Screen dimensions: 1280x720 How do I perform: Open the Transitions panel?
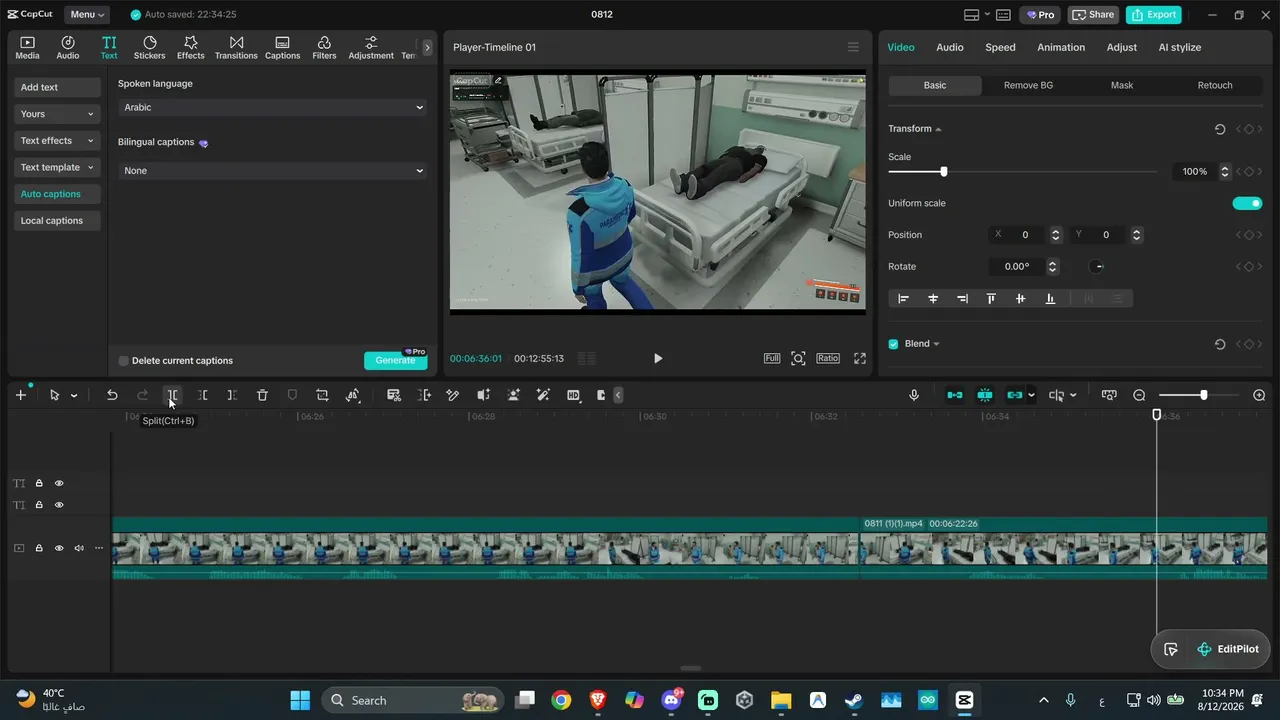(236, 47)
